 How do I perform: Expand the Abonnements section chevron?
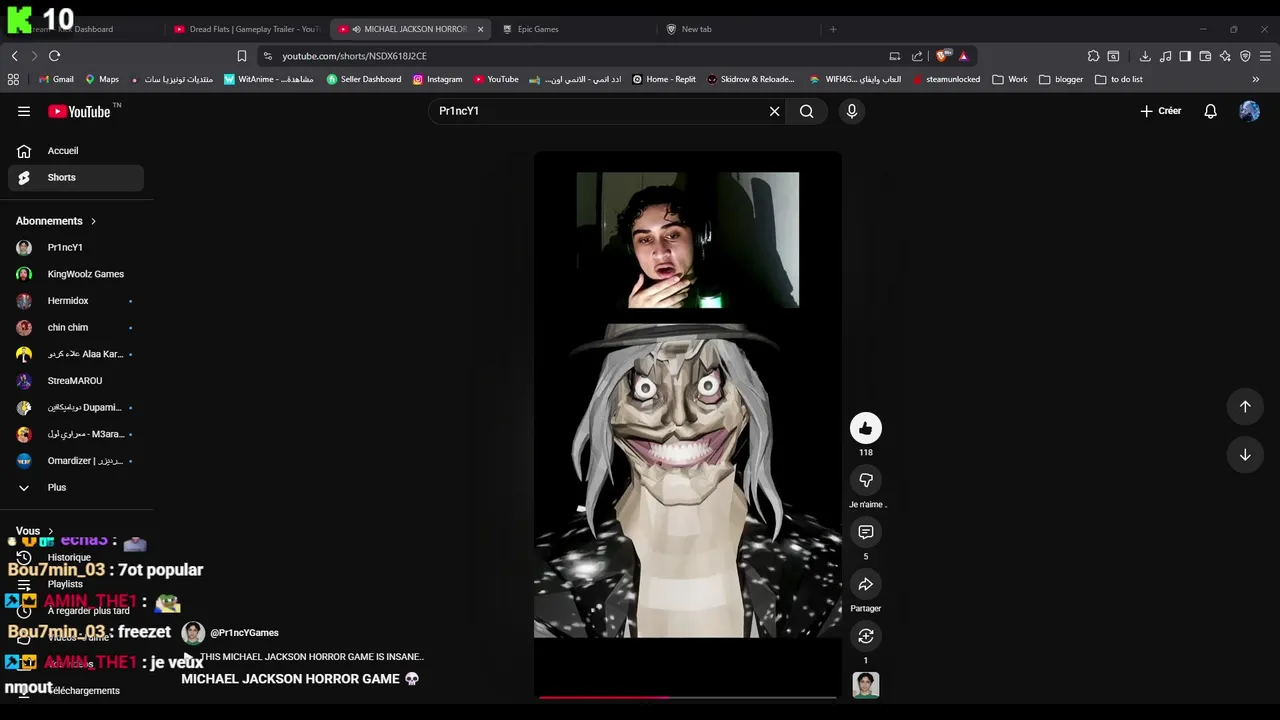coord(93,221)
